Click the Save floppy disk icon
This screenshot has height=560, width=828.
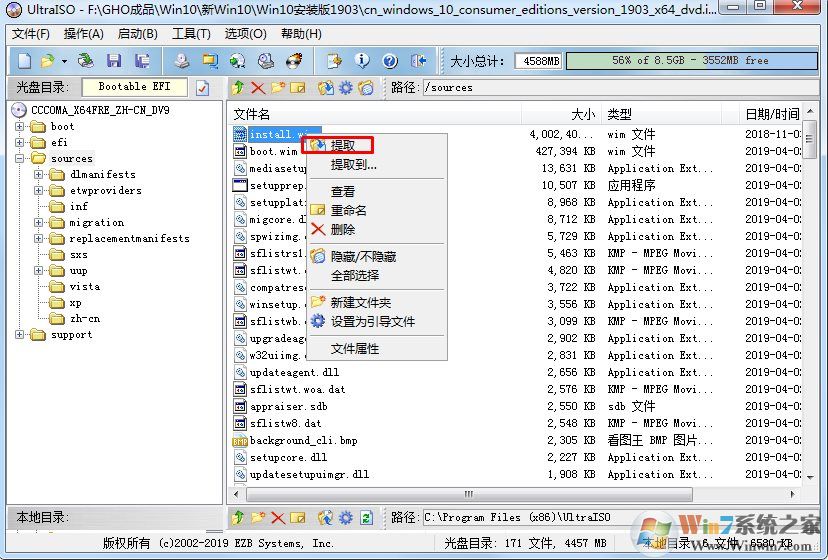[x=114, y=61]
